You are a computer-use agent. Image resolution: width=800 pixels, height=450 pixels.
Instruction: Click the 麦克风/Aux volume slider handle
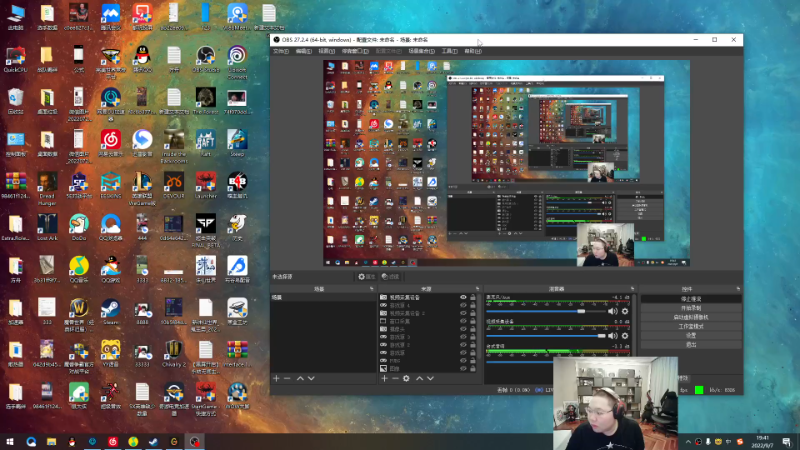click(581, 311)
